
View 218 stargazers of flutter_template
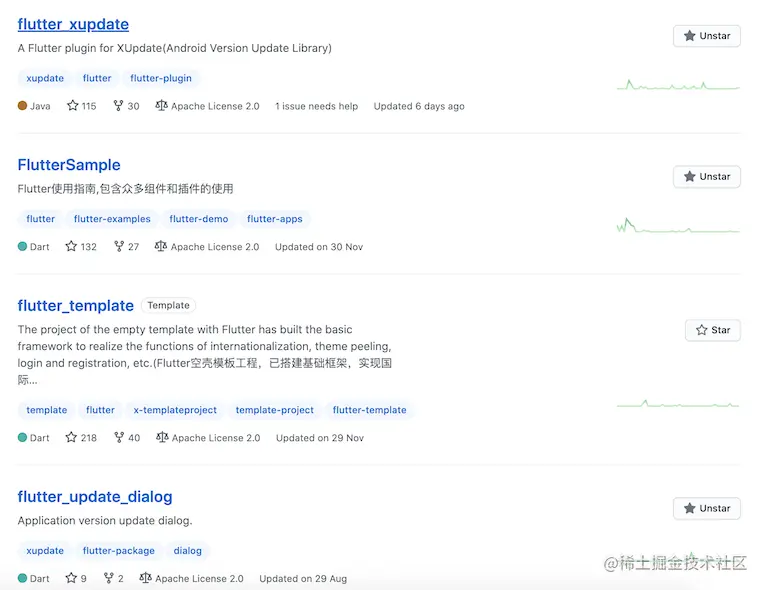[x=81, y=438]
